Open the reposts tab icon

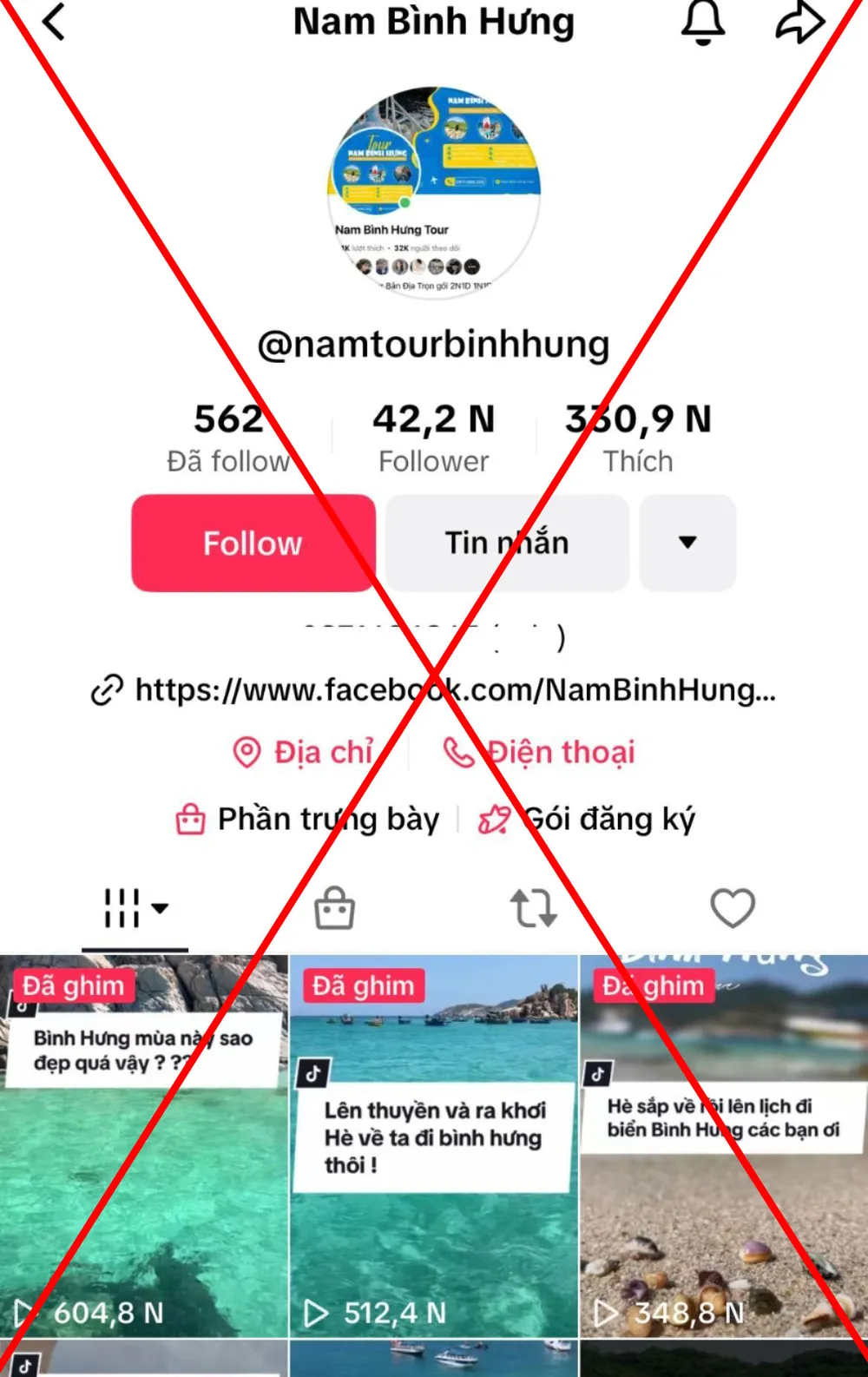533,908
